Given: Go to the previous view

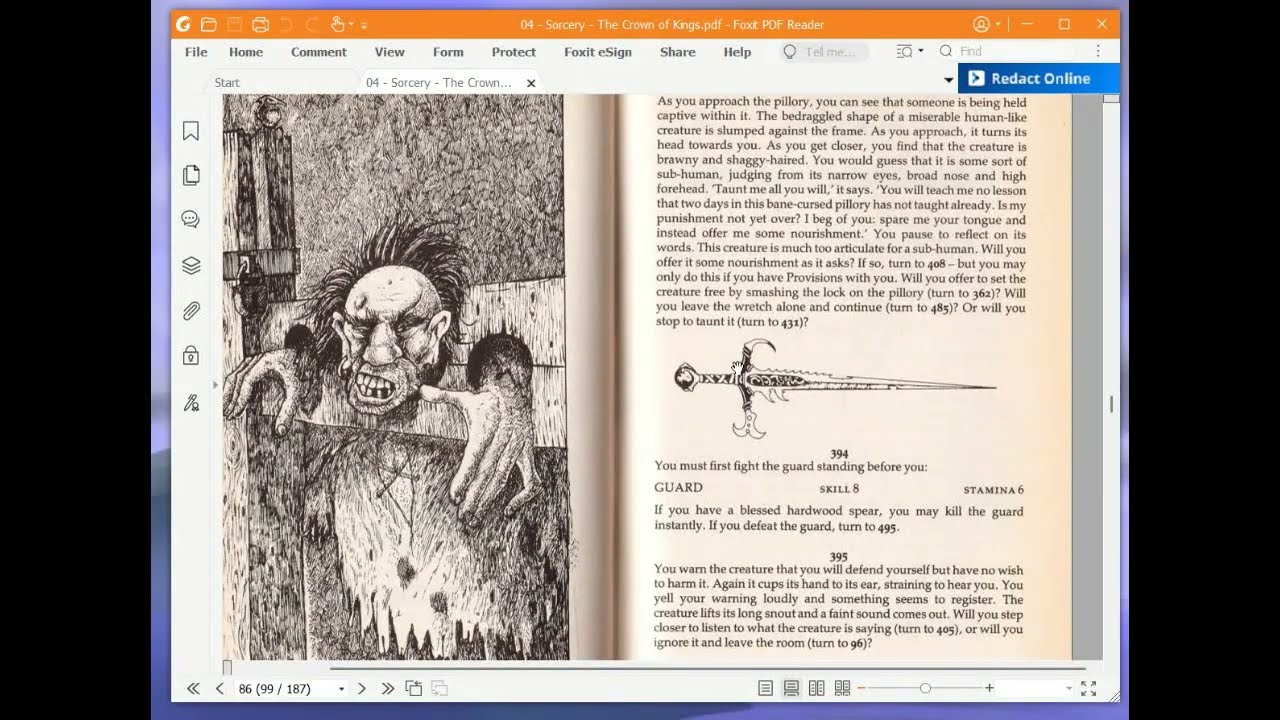Looking at the screenshot, I should click(413, 688).
